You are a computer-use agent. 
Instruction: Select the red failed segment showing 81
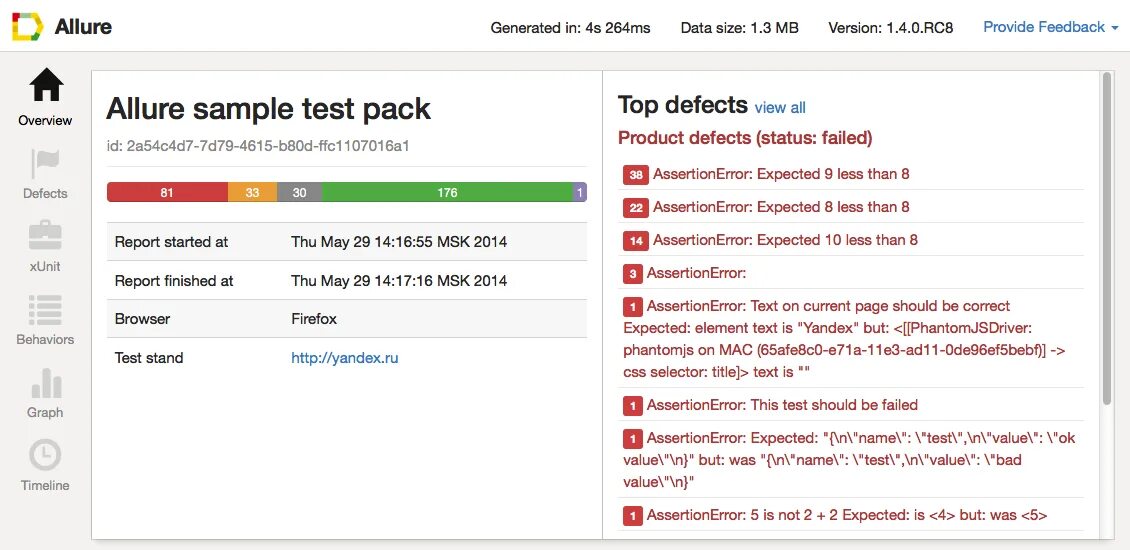pyautogui.click(x=167, y=192)
